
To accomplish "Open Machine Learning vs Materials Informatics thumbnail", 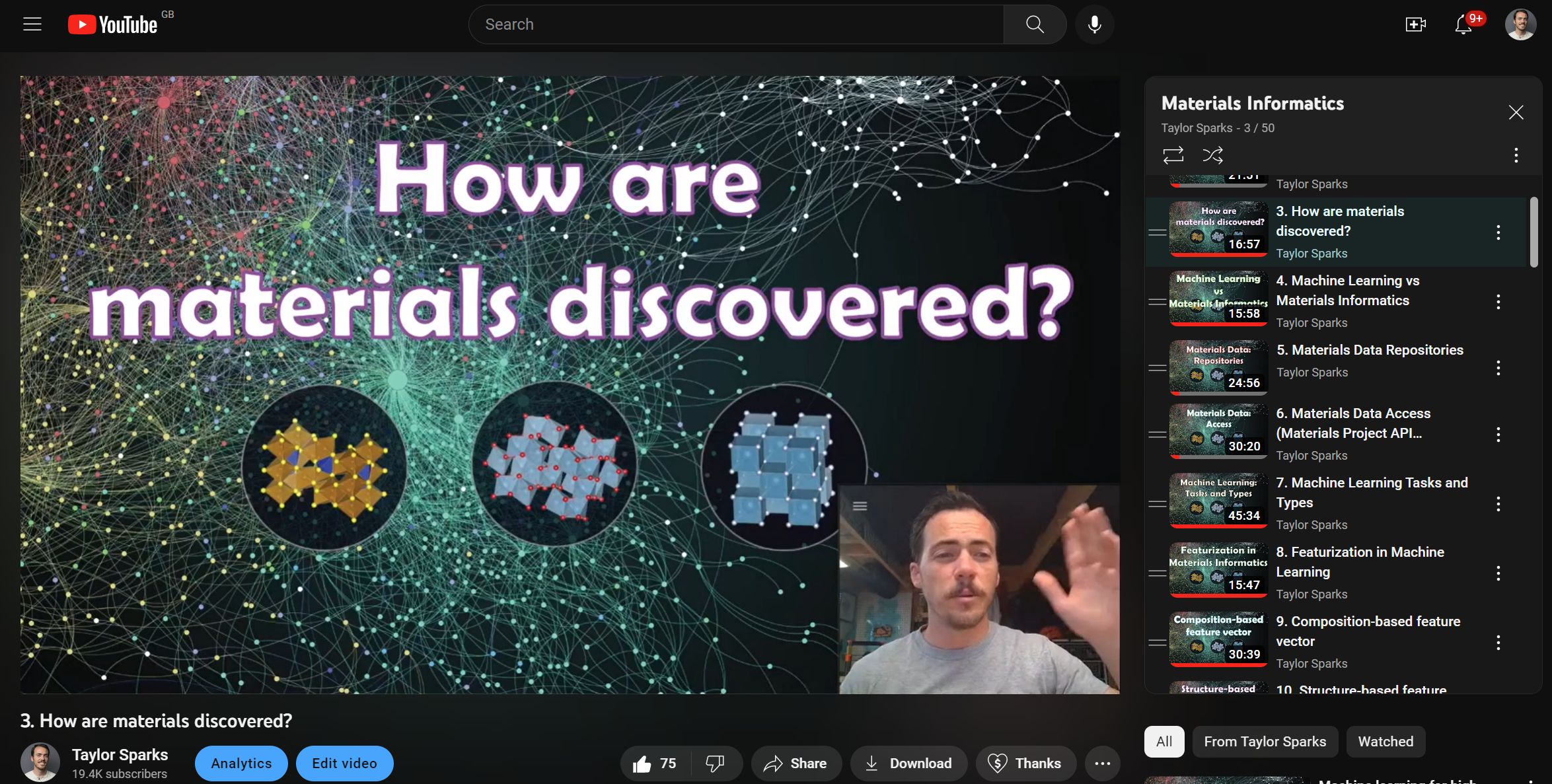I will (1218, 299).
